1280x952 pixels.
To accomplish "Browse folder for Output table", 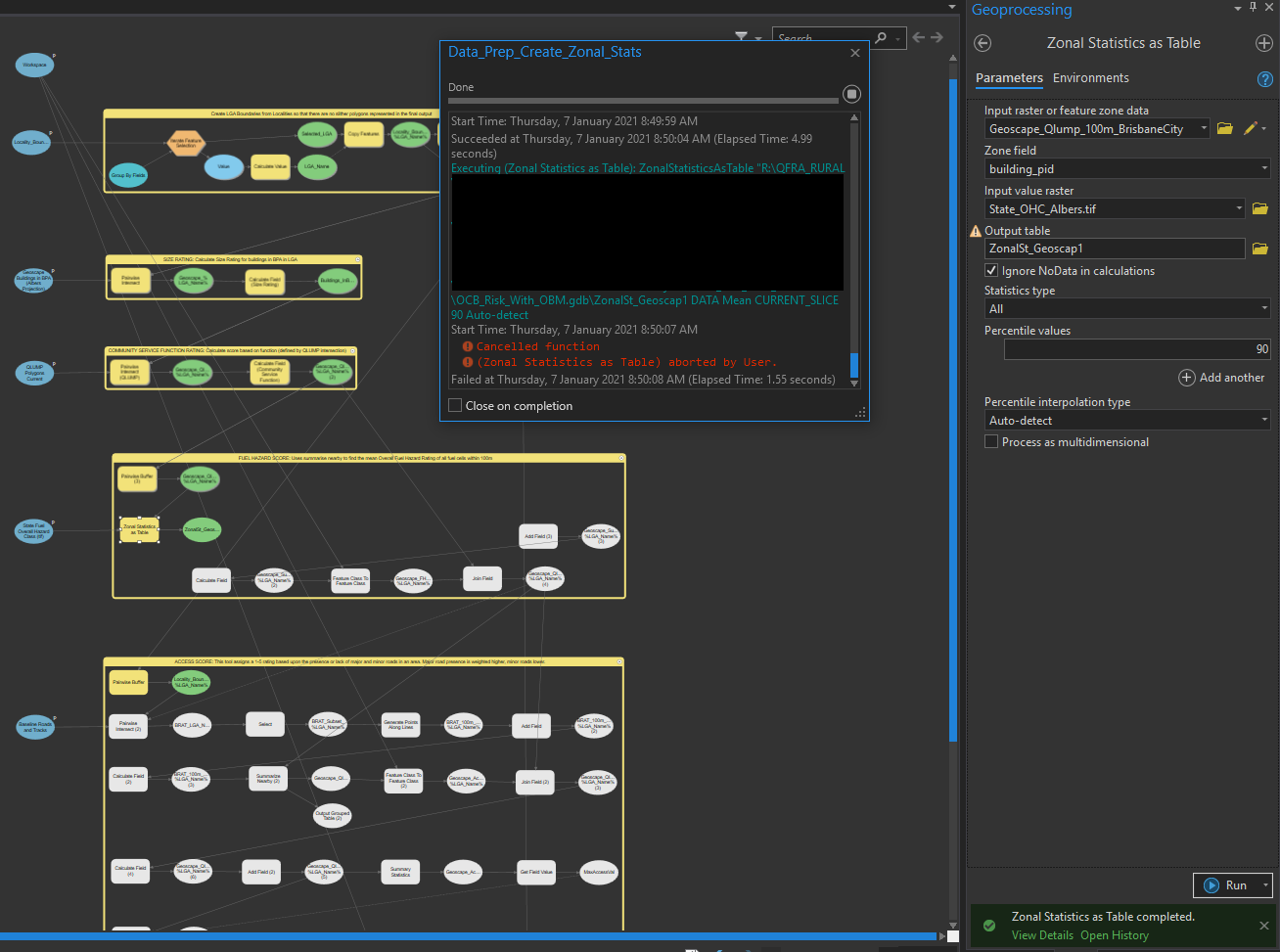I will click(1259, 249).
